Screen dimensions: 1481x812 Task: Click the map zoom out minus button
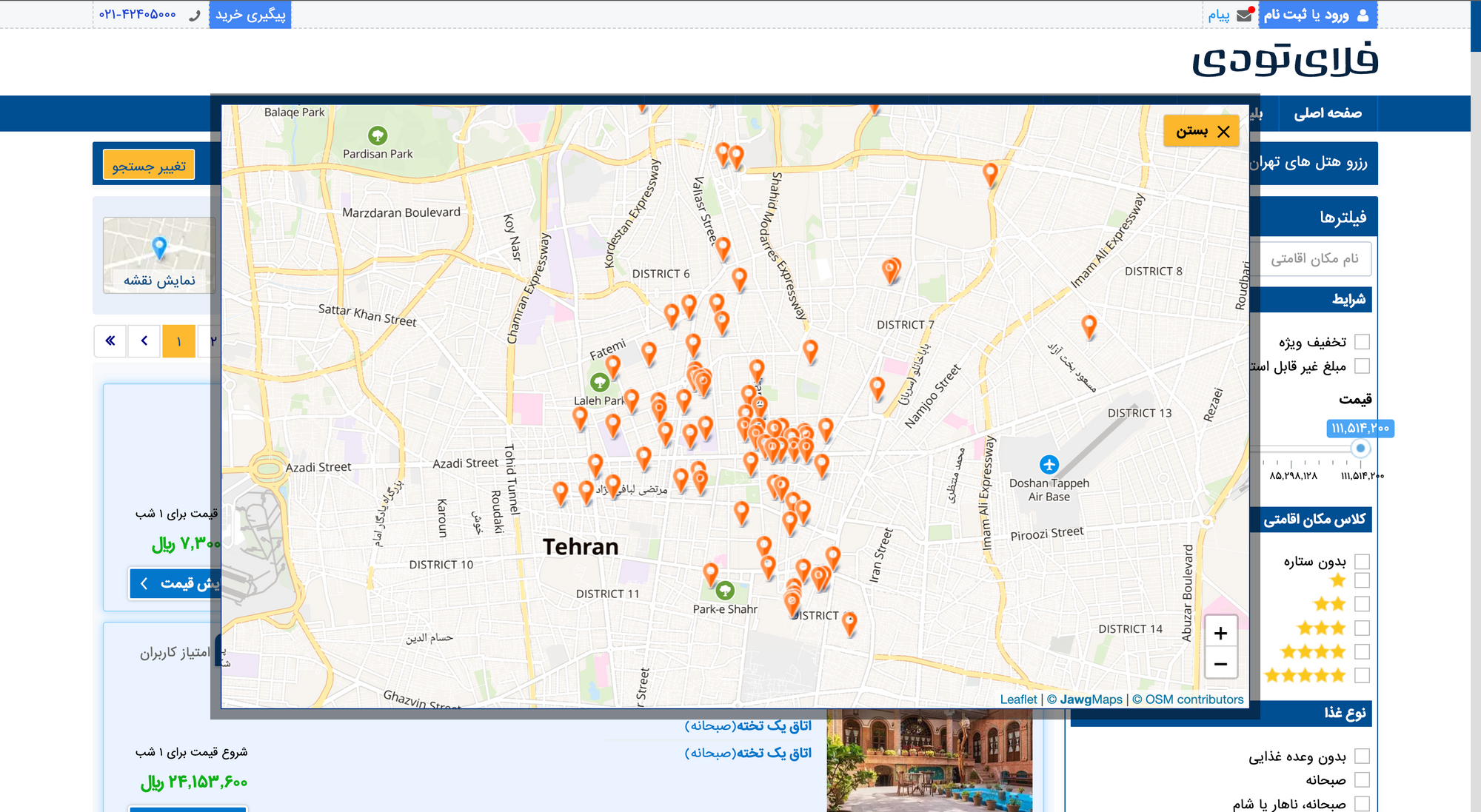point(1220,664)
